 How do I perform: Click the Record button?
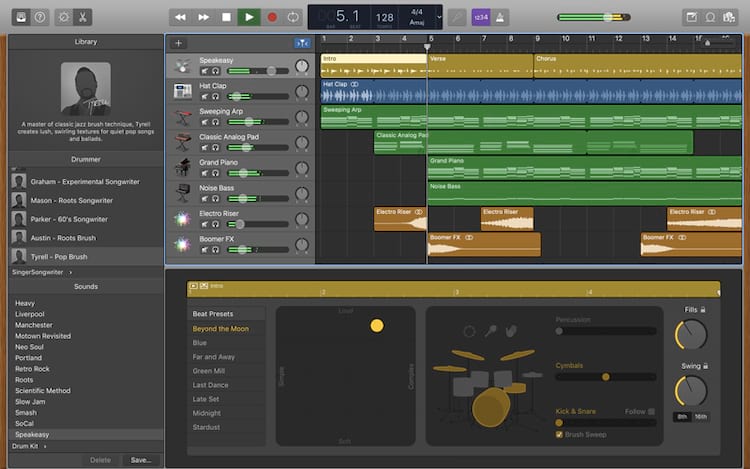coord(271,17)
